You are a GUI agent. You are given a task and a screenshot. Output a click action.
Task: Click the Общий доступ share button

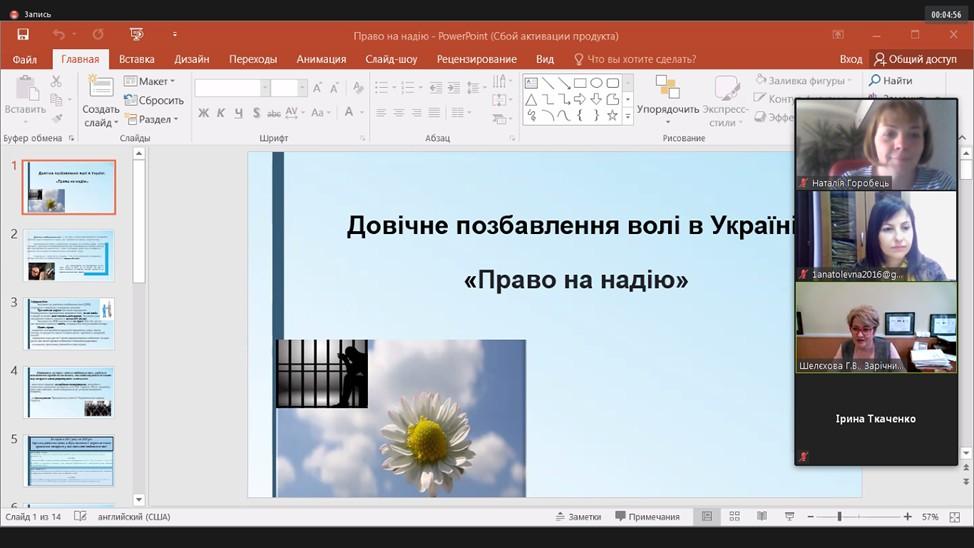[x=914, y=59]
